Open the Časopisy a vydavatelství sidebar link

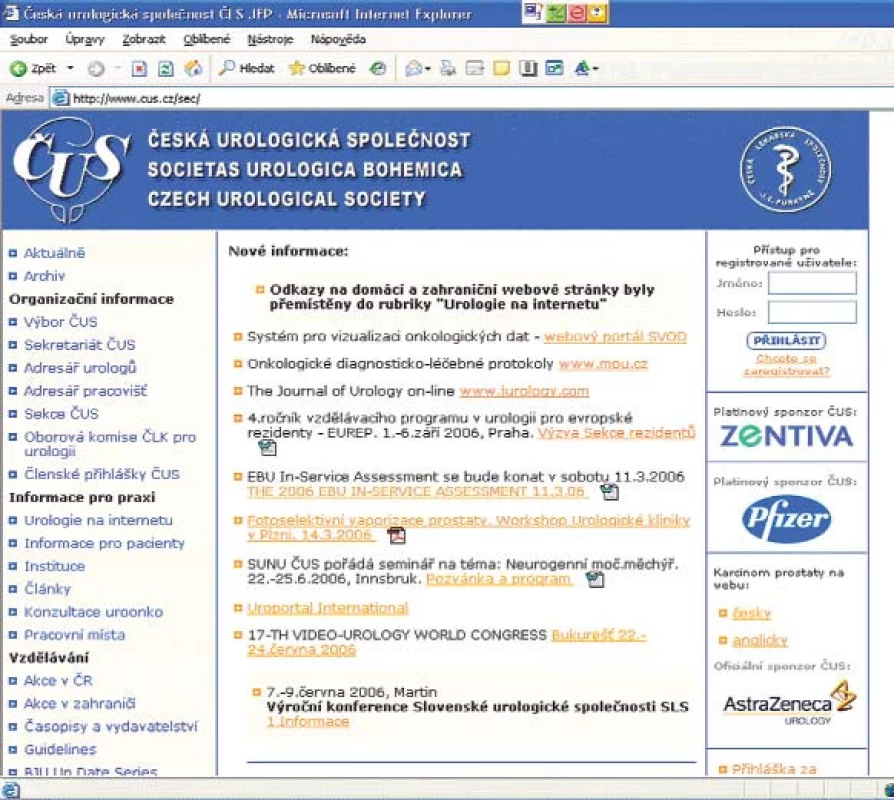pyautogui.click(x=111, y=726)
